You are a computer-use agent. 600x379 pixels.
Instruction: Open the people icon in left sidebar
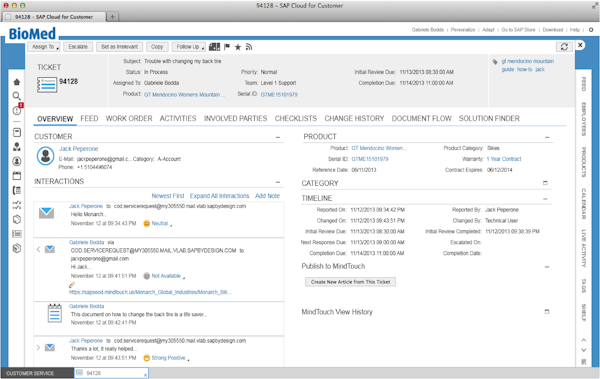coord(16,147)
